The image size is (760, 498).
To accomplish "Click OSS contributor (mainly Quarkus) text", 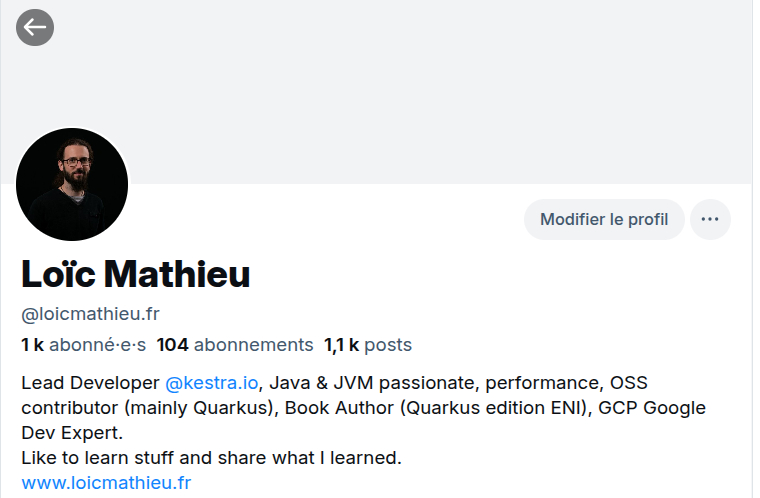I will coord(150,408).
